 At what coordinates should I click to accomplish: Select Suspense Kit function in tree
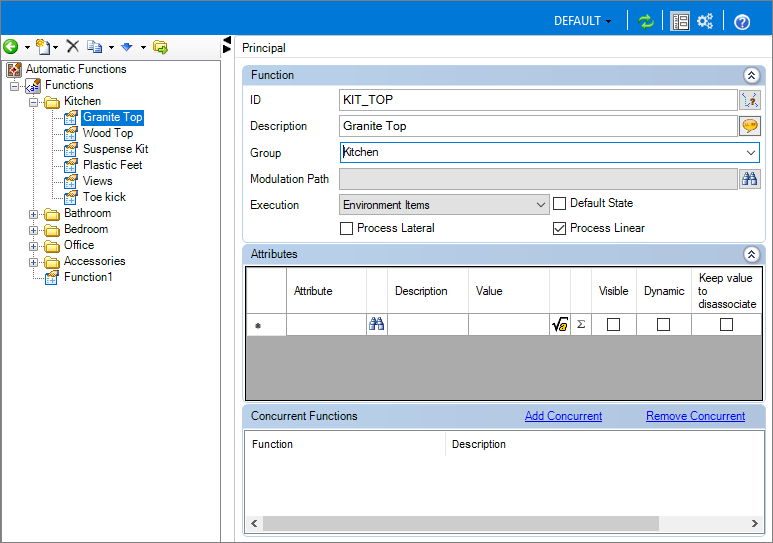tap(115, 149)
